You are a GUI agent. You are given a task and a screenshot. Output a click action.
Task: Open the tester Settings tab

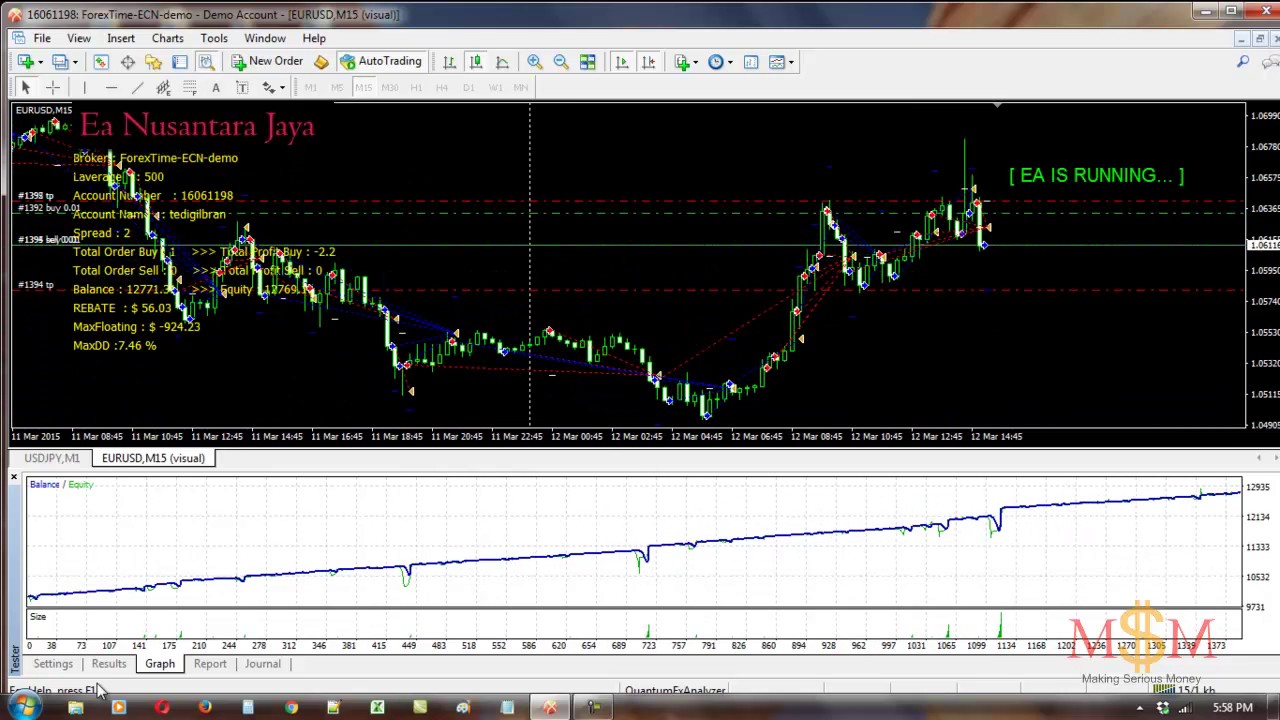53,664
